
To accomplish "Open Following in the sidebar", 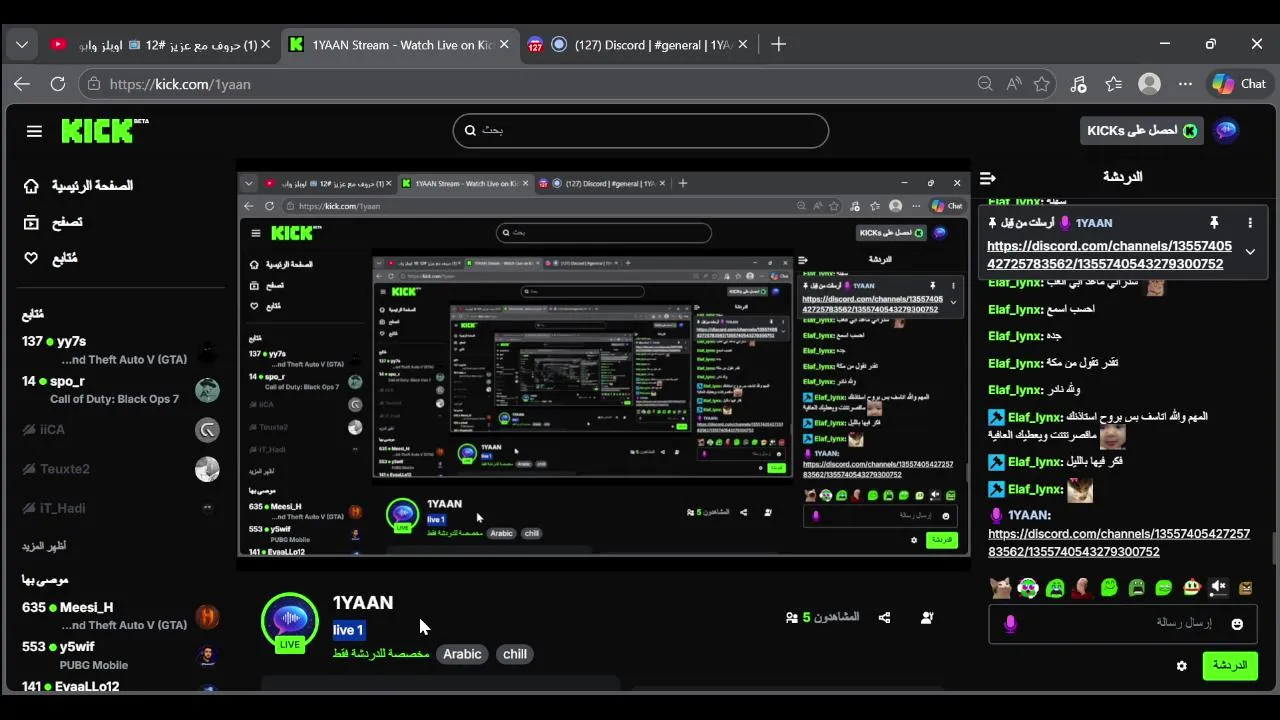I will (50, 258).
